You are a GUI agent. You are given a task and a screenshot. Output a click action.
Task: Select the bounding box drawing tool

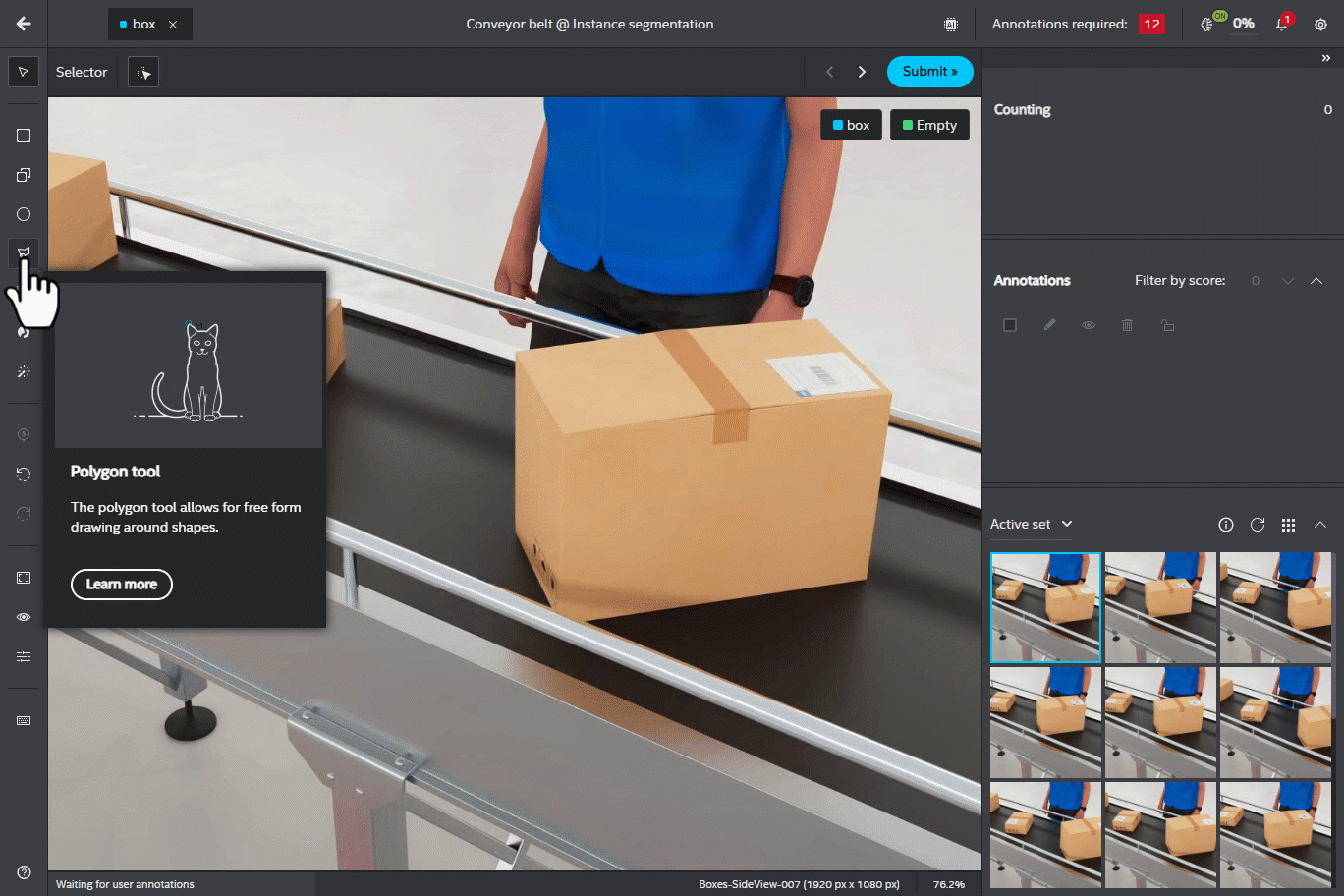pyautogui.click(x=24, y=136)
